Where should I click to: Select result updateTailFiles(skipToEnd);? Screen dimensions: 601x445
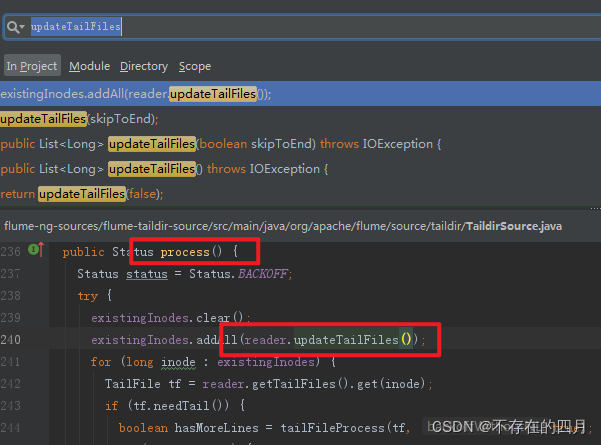300,119
